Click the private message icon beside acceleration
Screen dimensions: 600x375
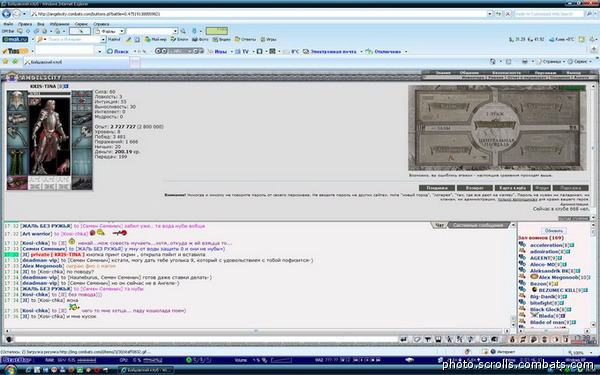coord(522,245)
